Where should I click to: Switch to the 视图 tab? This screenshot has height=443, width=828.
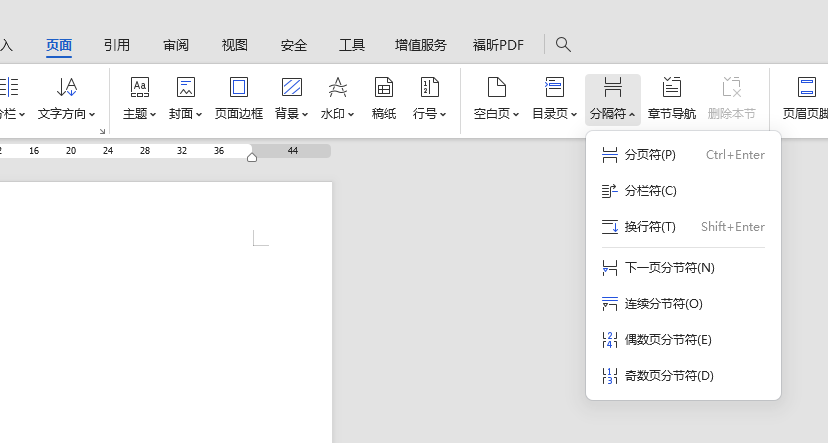(x=234, y=45)
